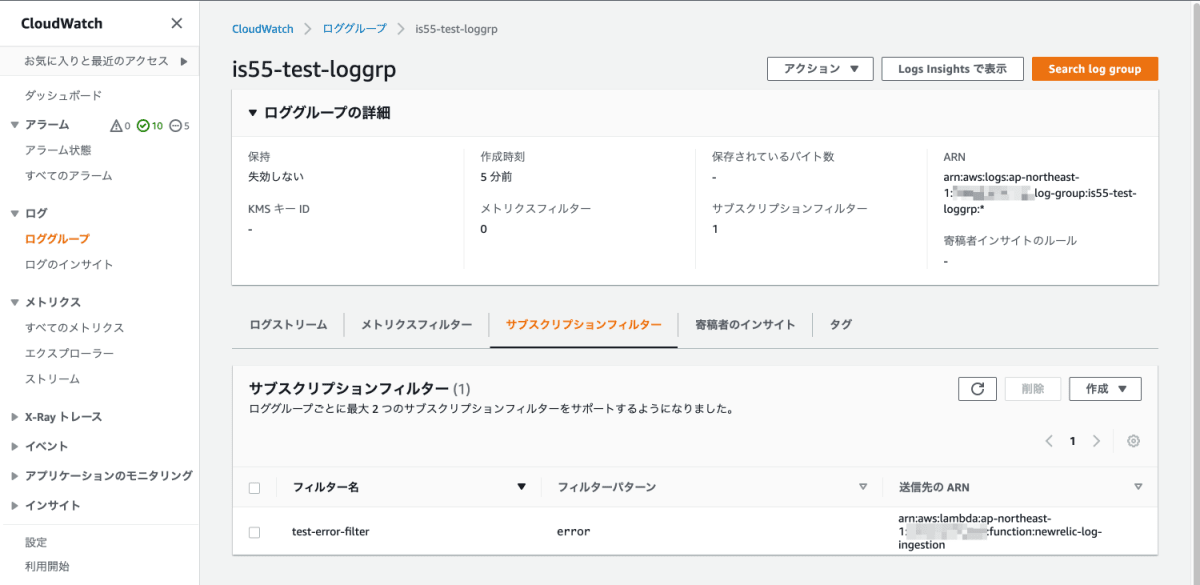This screenshot has height=585, width=1200.
Task: Click the test-error-filter filter name
Action: point(330,532)
